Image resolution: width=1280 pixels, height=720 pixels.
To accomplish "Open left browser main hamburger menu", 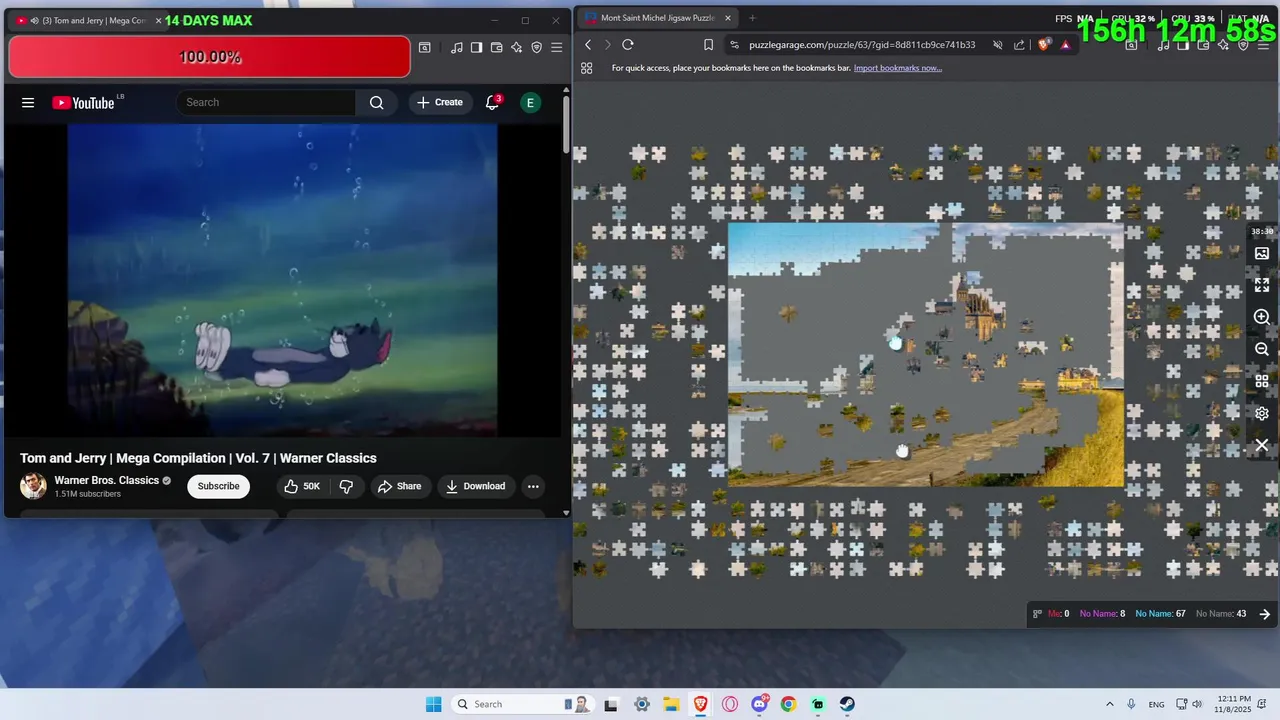I will click(557, 47).
